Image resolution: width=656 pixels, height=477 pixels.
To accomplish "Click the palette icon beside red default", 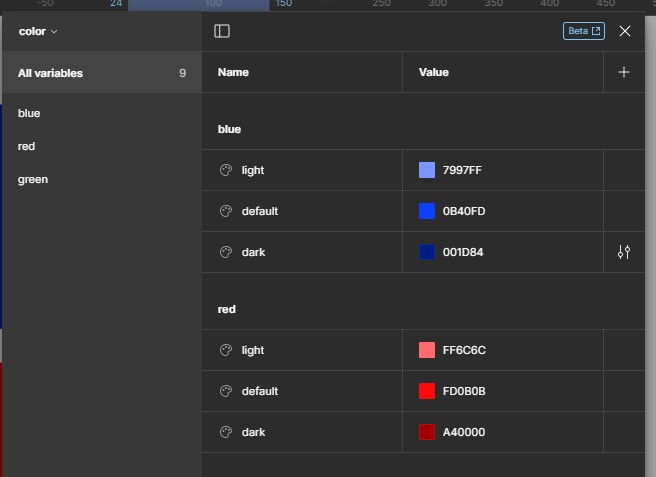I will click(x=226, y=391).
